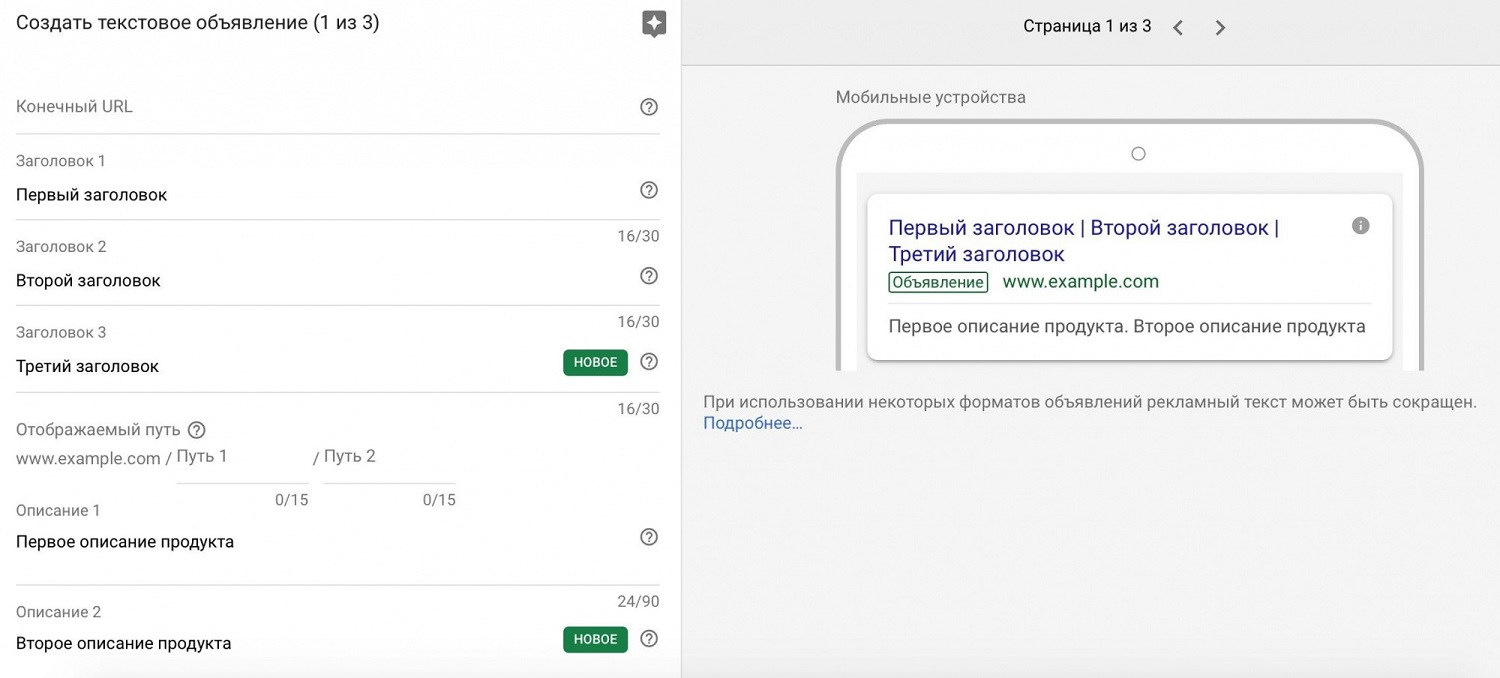
Task: Open the help tooltip for Заголовок 2
Action: click(648, 276)
